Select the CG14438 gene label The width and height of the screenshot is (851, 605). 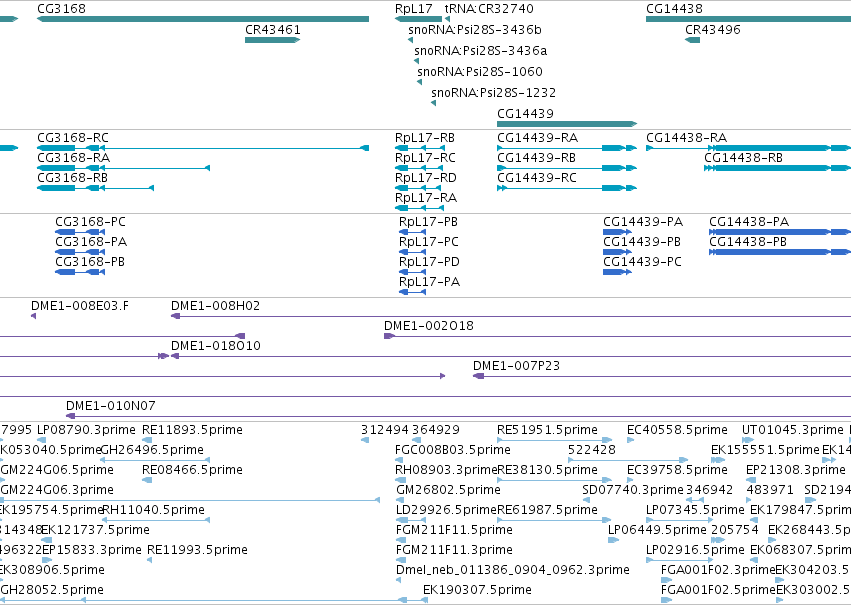coord(674,9)
